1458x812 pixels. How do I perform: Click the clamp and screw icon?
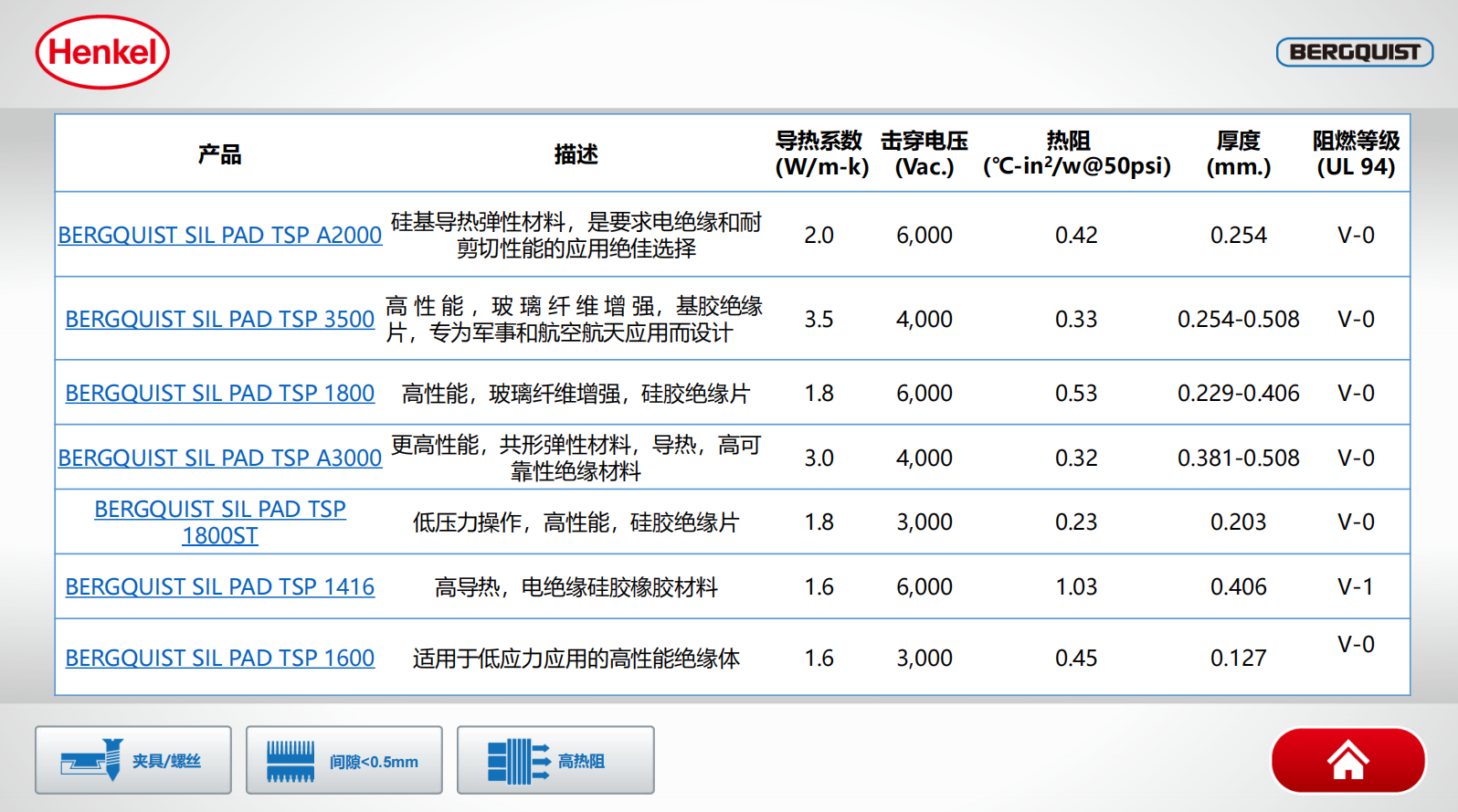pos(91,760)
